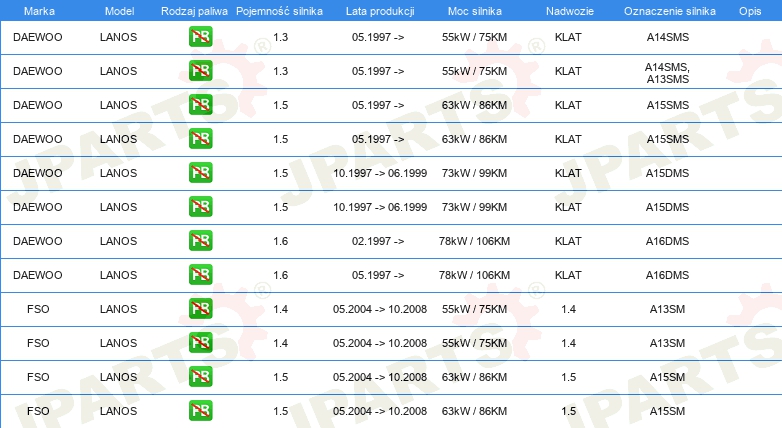Image resolution: width=782 pixels, height=428 pixels.
Task: Click the 'A14SMS, A13SMS' engine code cell
Action: coord(667,73)
